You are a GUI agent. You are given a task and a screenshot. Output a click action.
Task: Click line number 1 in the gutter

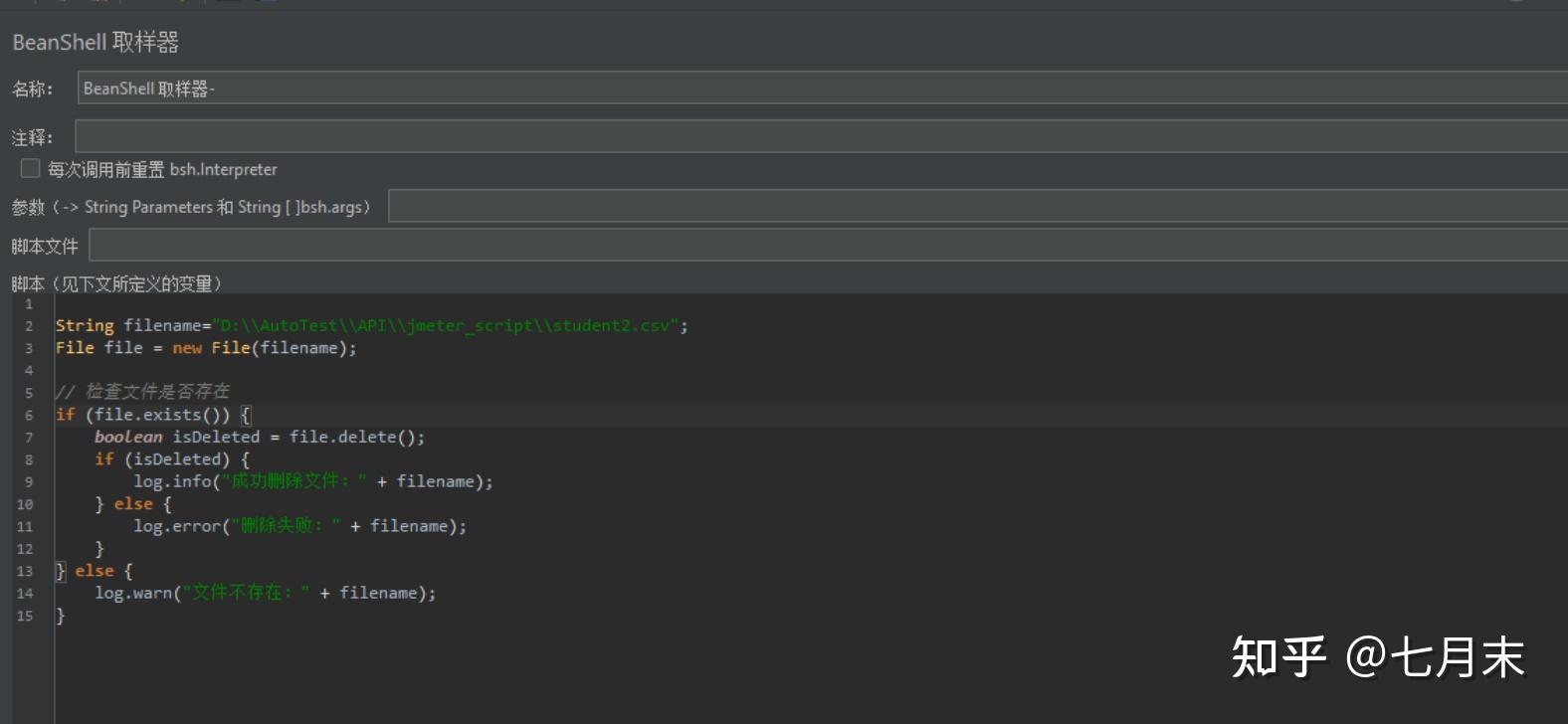(28, 304)
